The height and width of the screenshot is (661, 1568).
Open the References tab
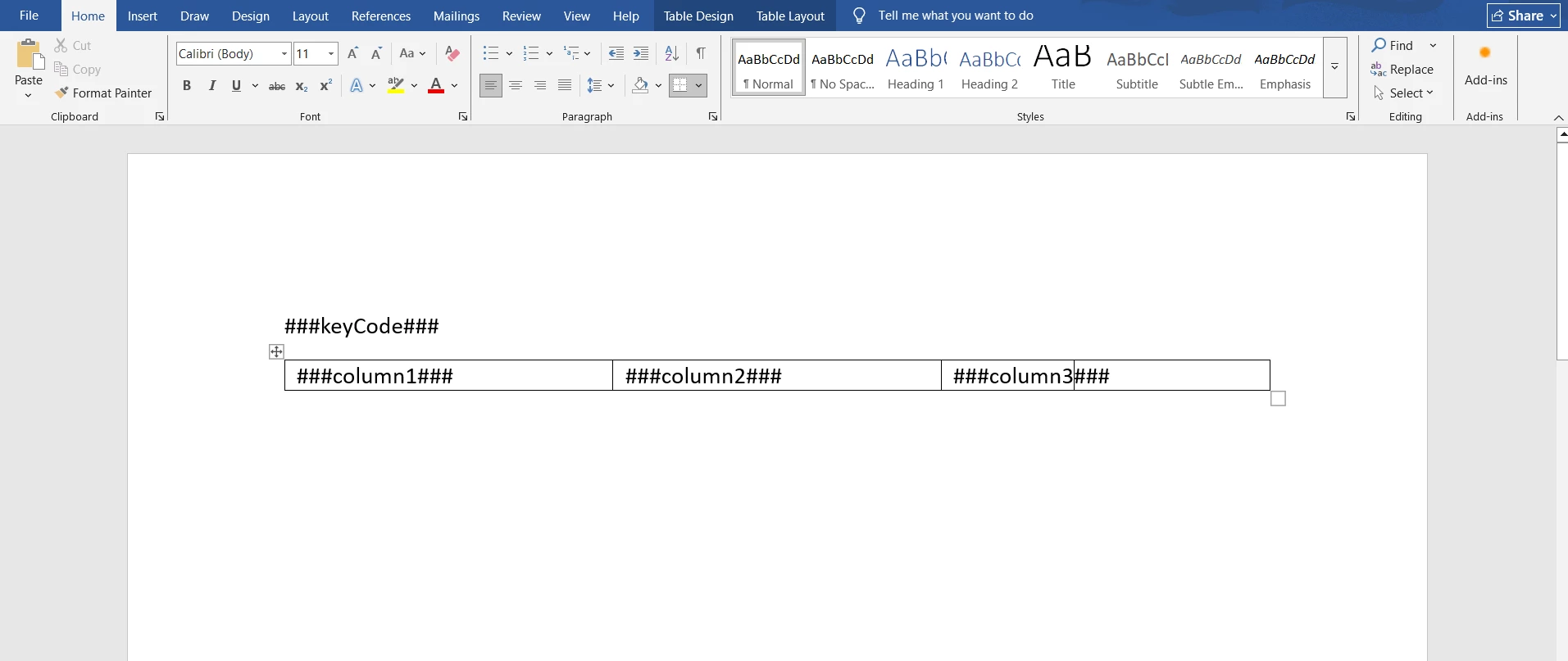click(381, 16)
